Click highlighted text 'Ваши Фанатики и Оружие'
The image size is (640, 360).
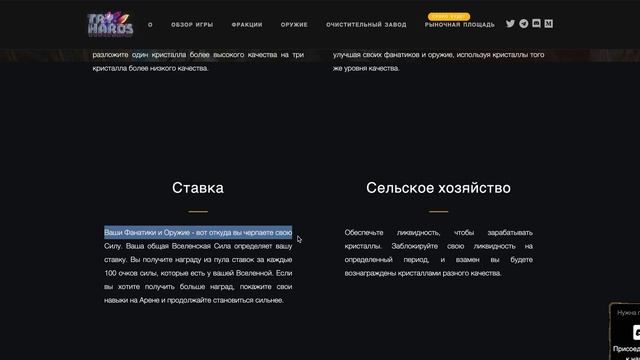pos(147,233)
